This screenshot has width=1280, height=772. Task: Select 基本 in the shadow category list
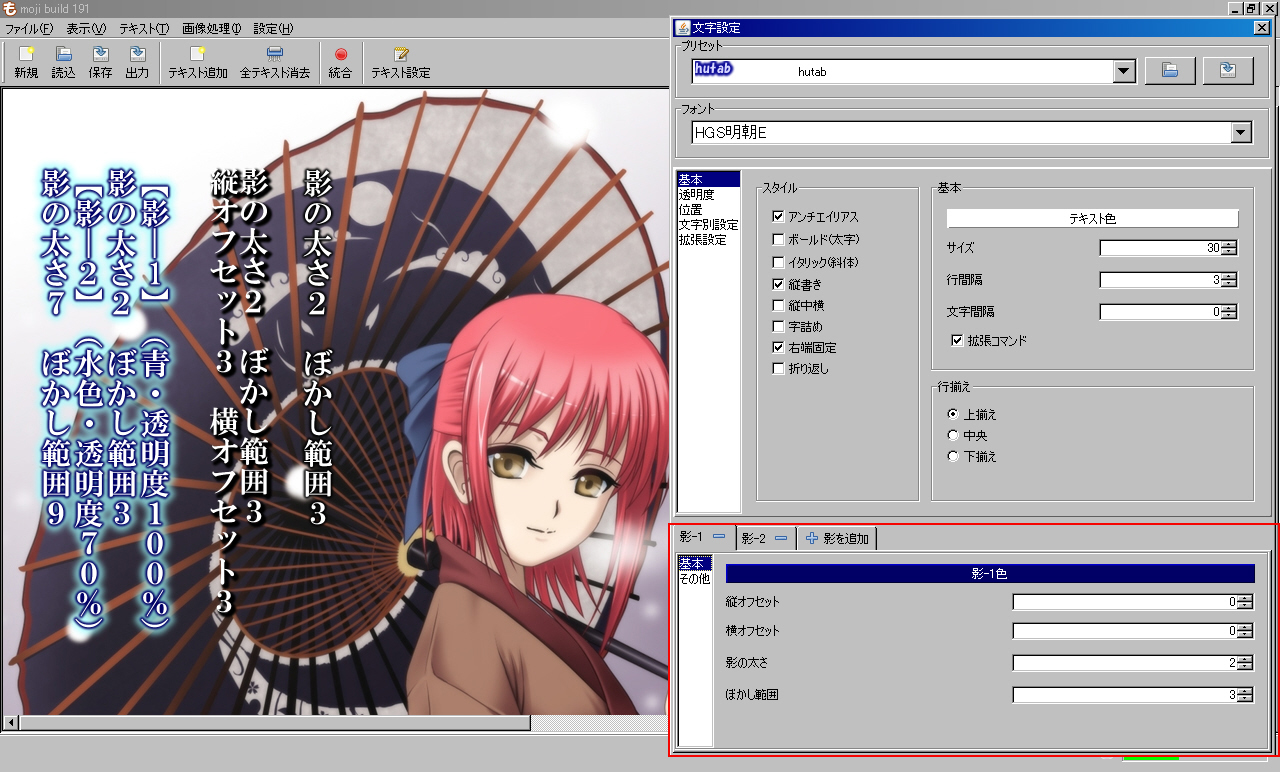pyautogui.click(x=695, y=564)
